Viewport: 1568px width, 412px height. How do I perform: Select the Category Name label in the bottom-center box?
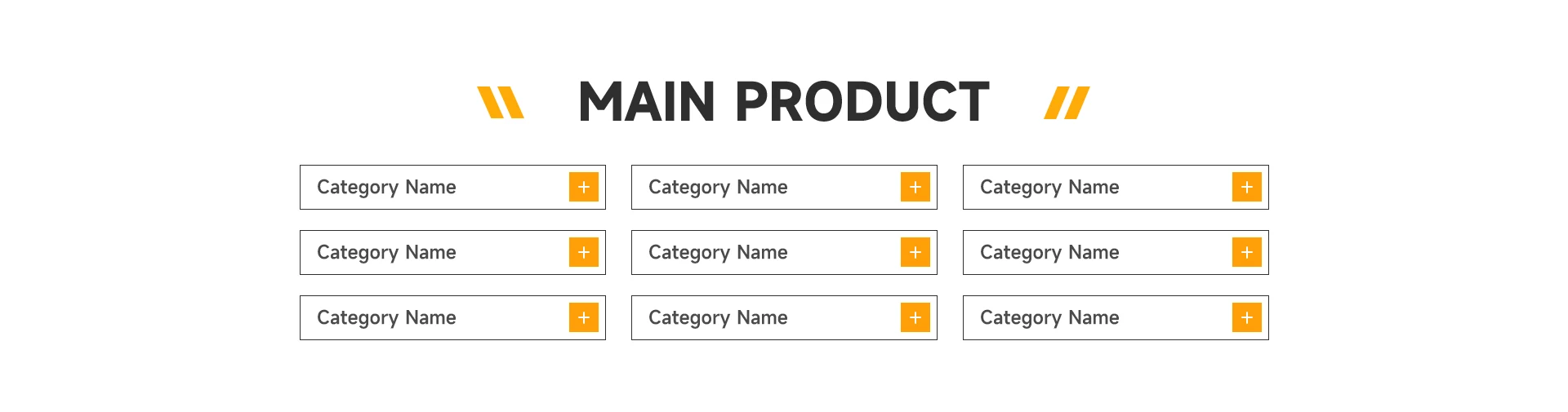(x=718, y=318)
